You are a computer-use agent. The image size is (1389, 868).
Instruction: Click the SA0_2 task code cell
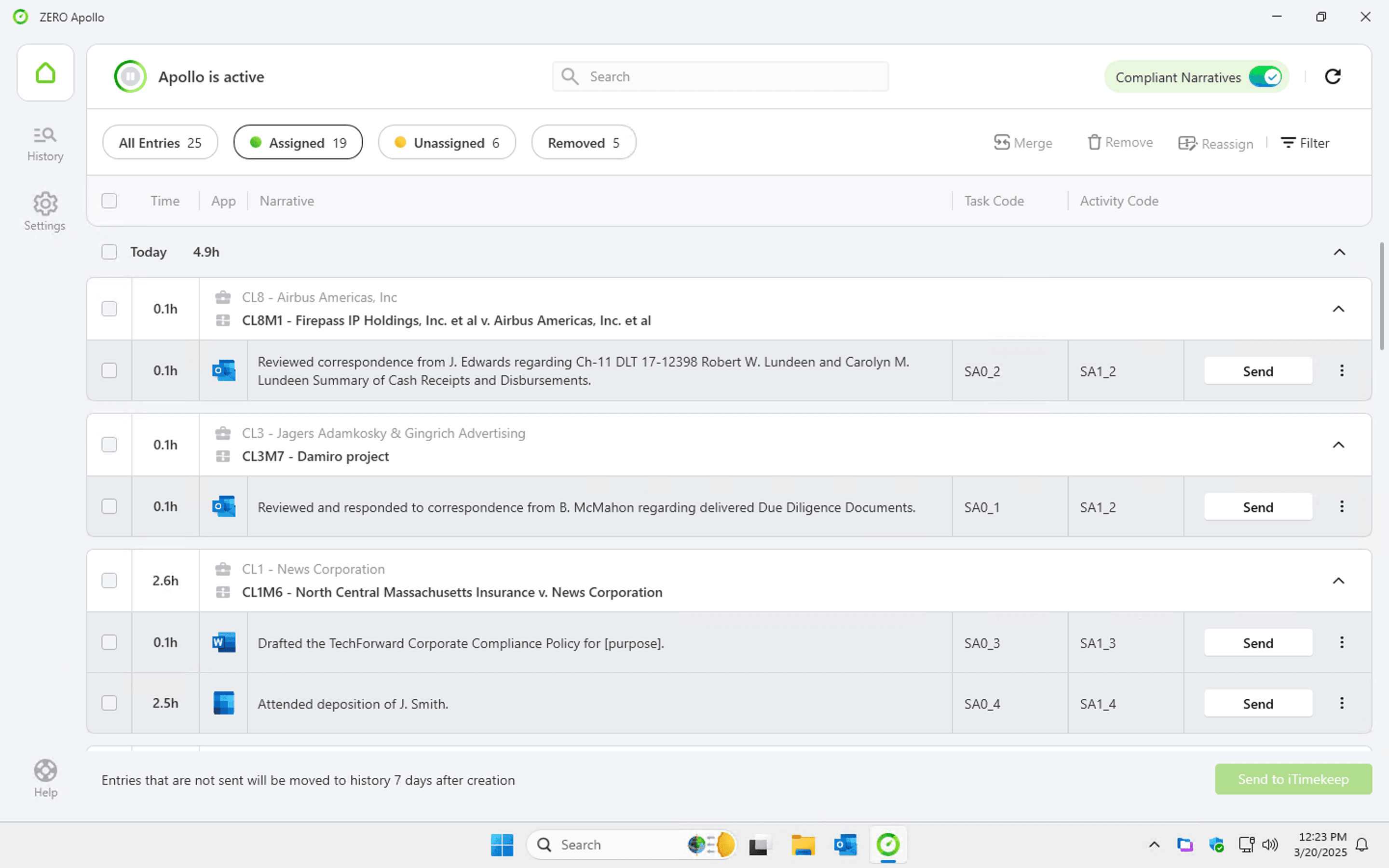point(1009,371)
